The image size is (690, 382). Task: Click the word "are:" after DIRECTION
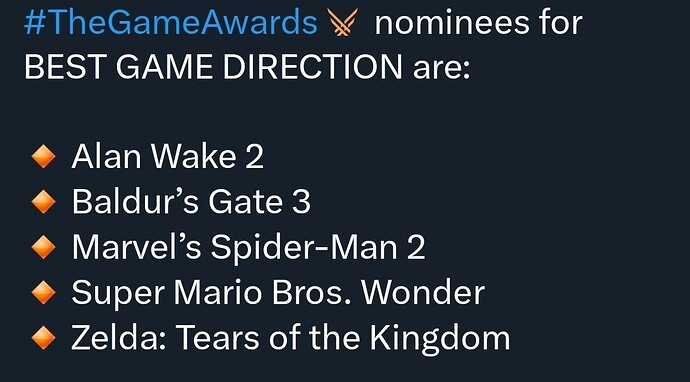coord(441,69)
